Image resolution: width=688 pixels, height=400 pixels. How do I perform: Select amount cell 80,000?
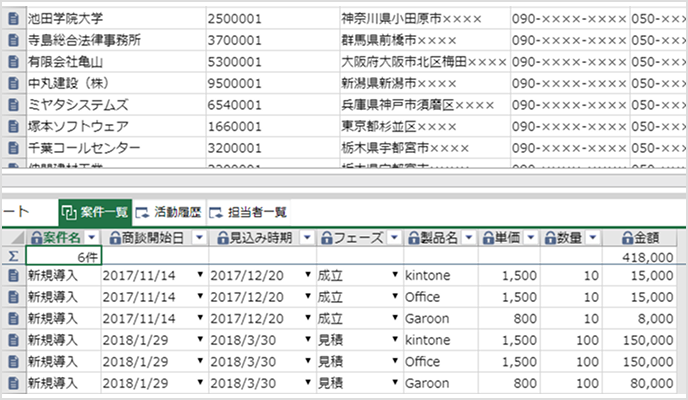(x=639, y=383)
